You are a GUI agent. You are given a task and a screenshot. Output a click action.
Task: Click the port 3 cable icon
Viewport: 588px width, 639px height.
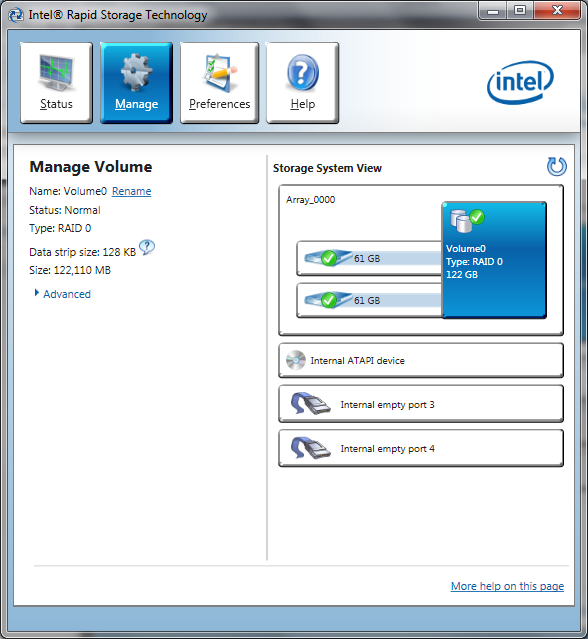pos(311,404)
